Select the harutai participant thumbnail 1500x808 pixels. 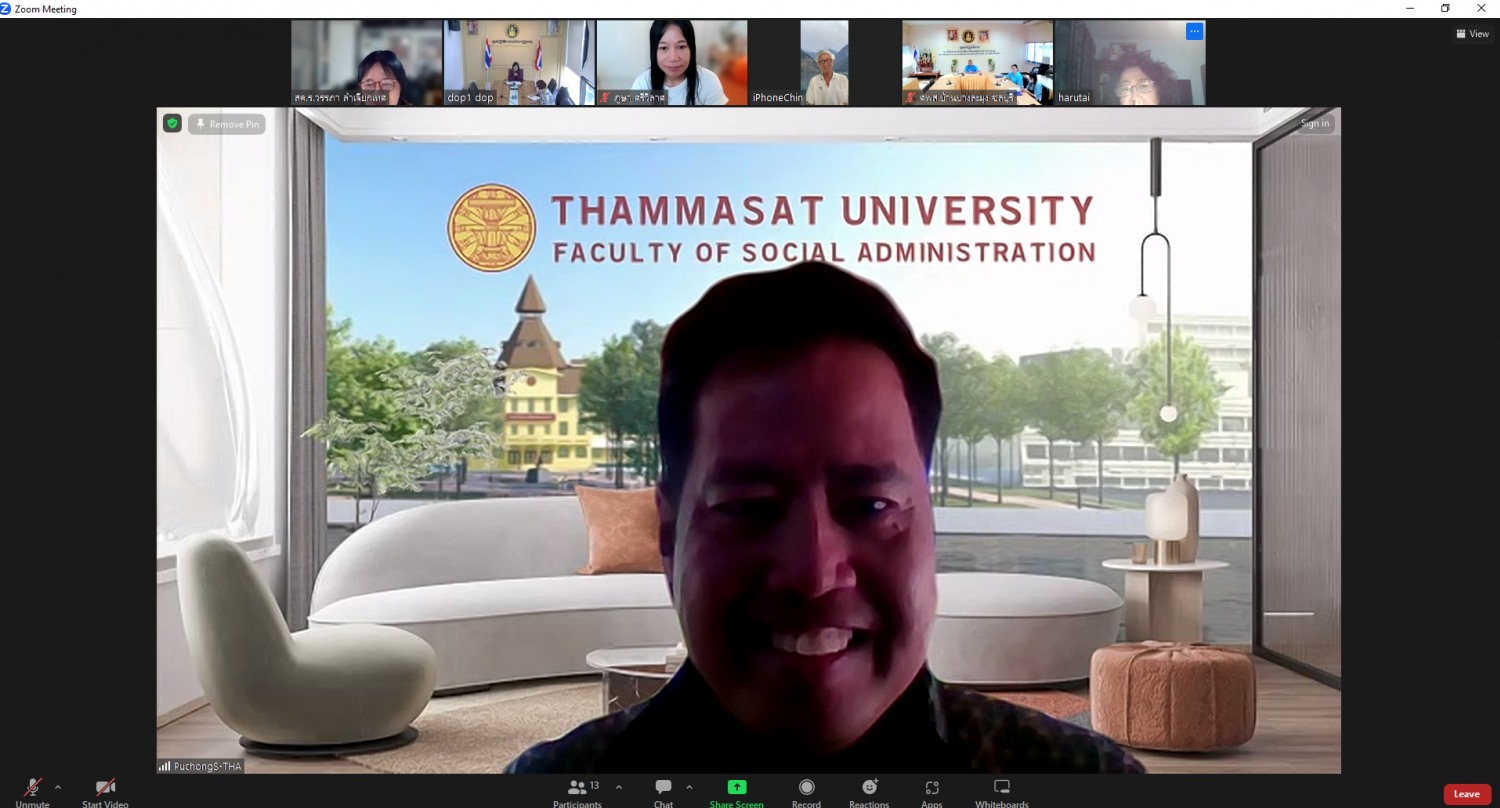pyautogui.click(x=1130, y=62)
